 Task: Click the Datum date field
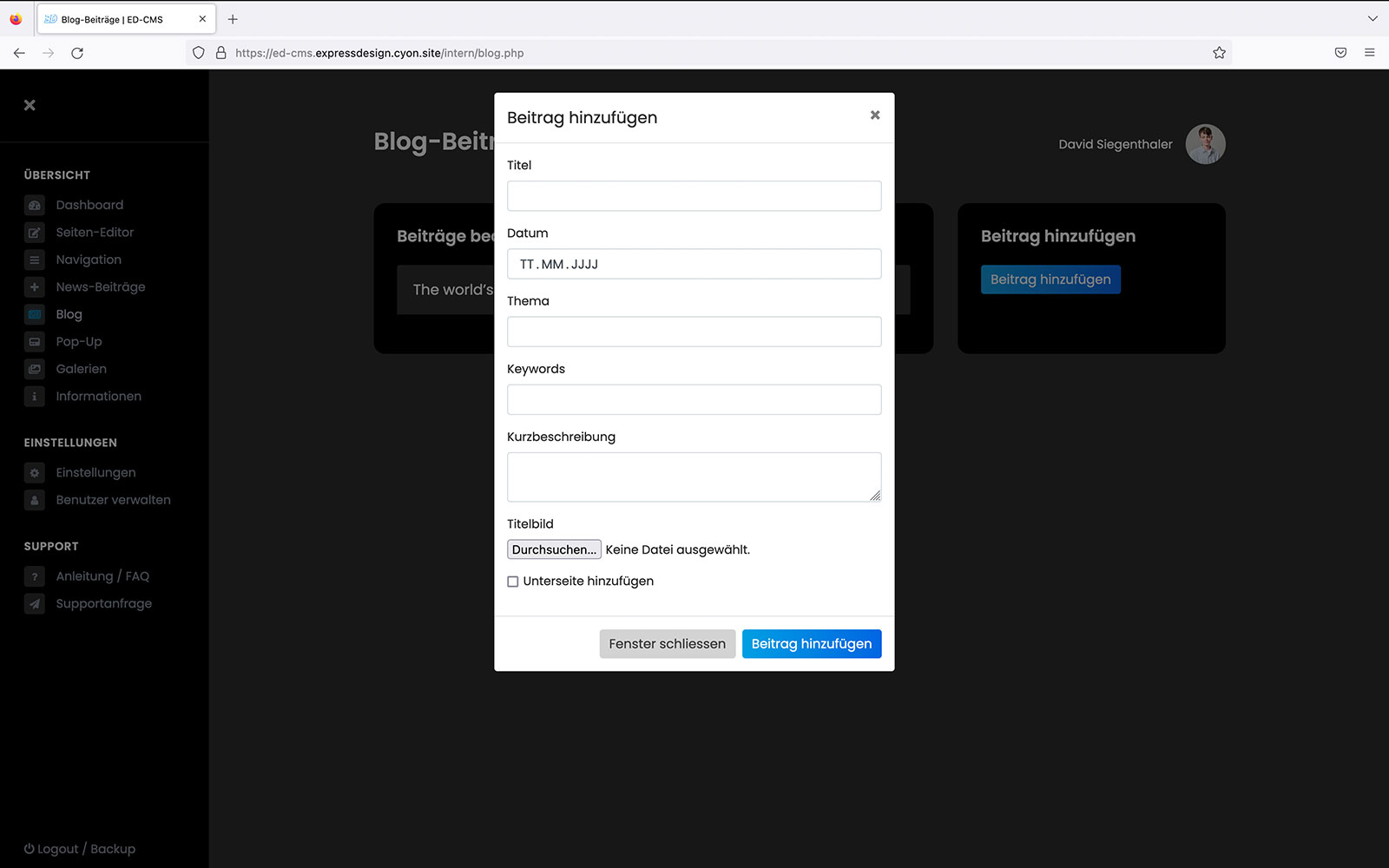694,264
